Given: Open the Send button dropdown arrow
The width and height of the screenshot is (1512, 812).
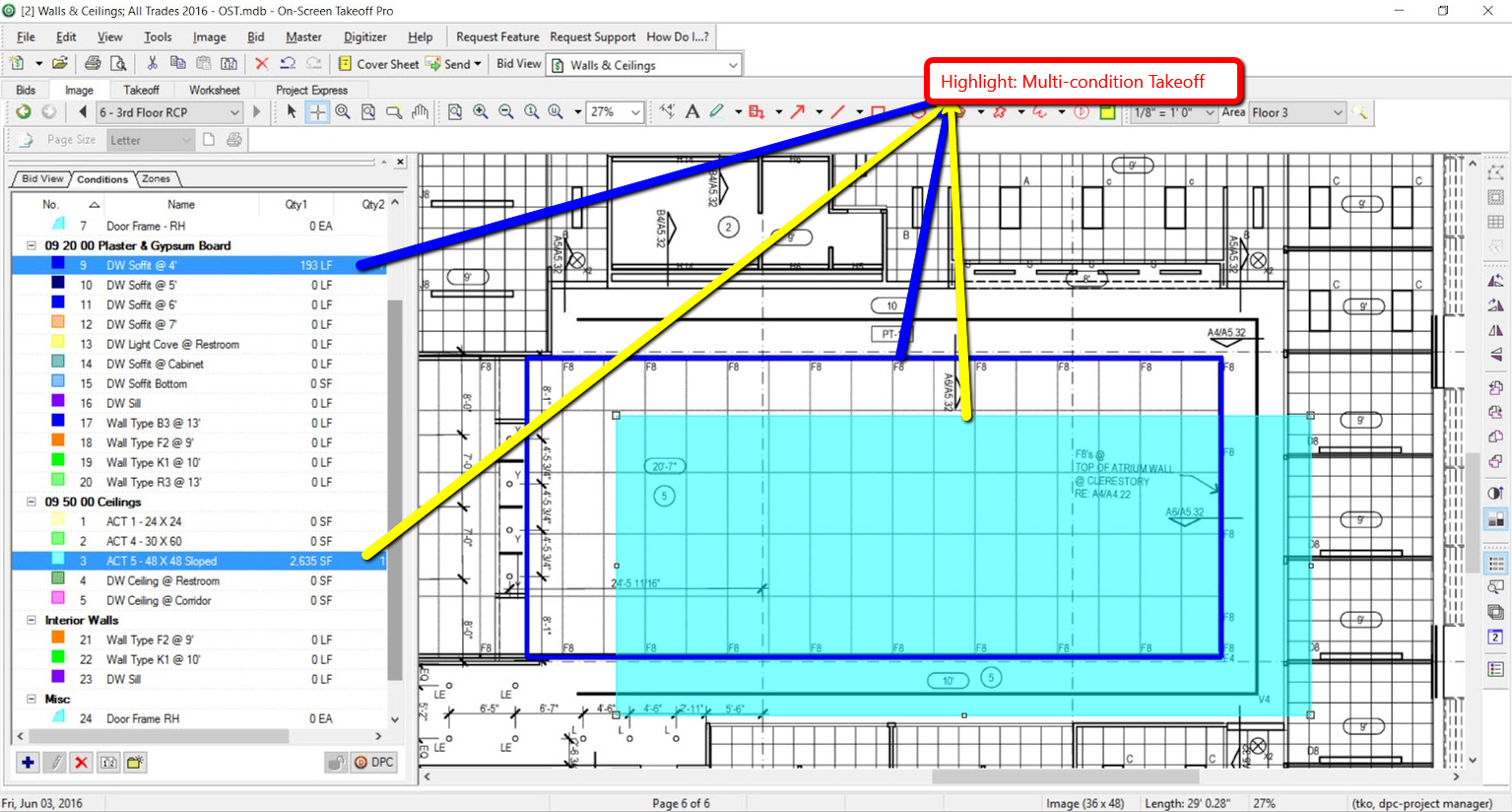Looking at the screenshot, I should (x=478, y=64).
